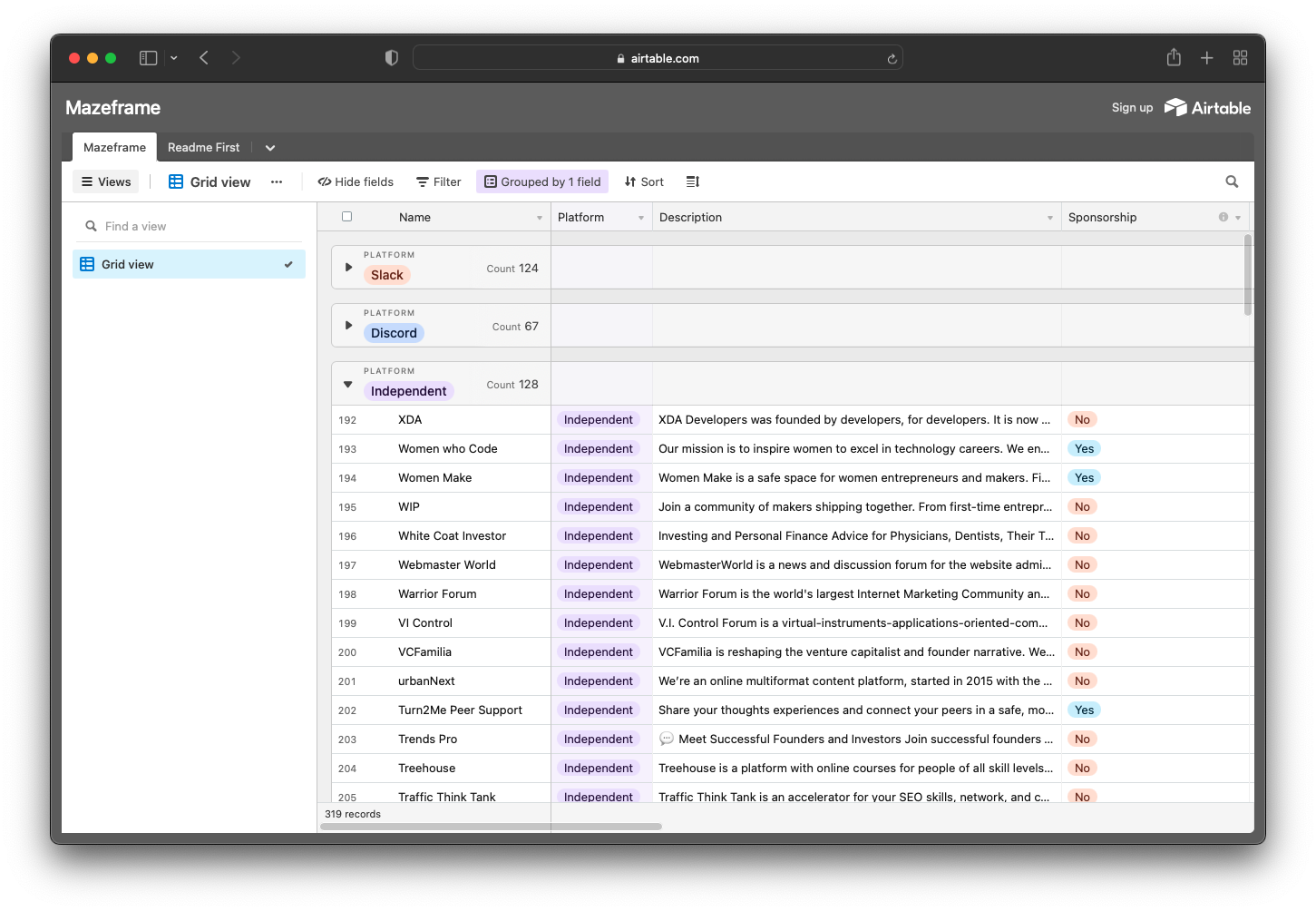Open the Platform column dropdown arrow

point(641,218)
